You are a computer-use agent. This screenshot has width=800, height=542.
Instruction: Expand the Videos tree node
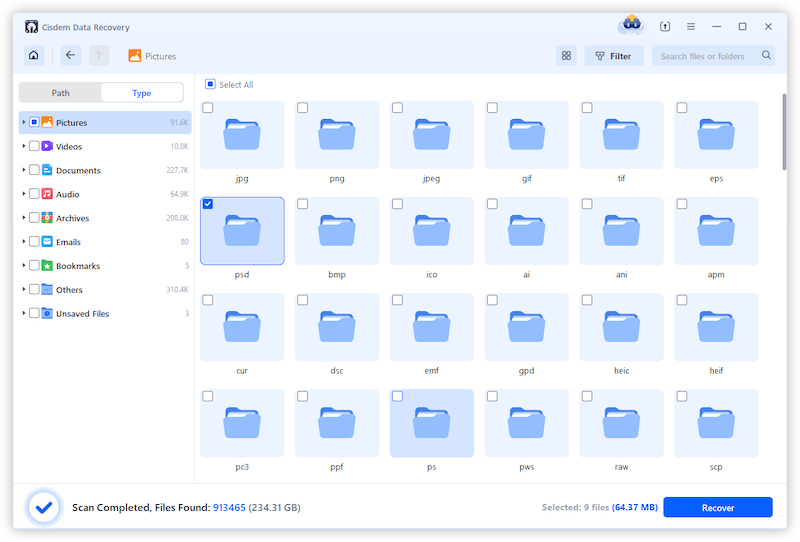[x=23, y=146]
